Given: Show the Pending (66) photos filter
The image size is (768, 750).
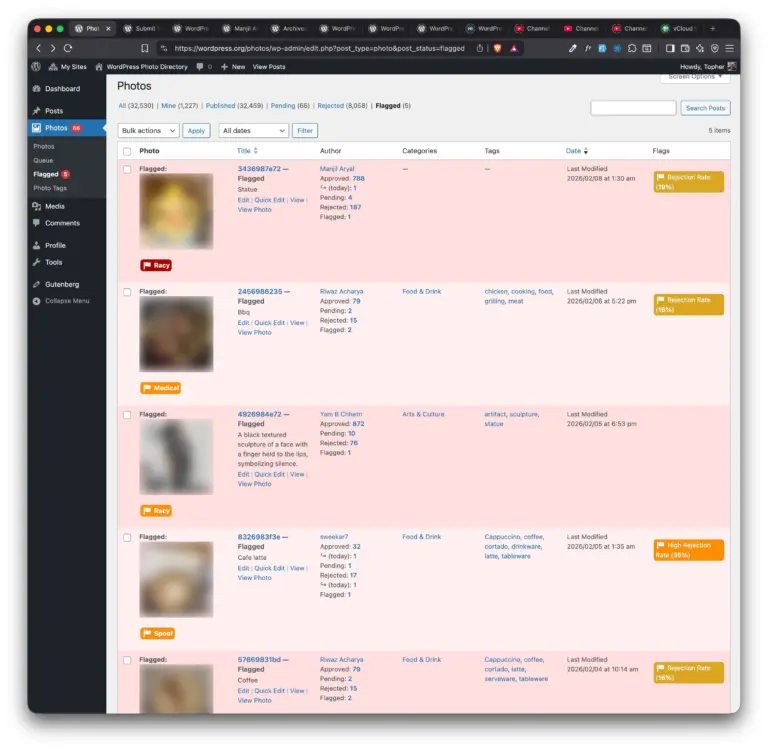Looking at the screenshot, I should [x=290, y=106].
